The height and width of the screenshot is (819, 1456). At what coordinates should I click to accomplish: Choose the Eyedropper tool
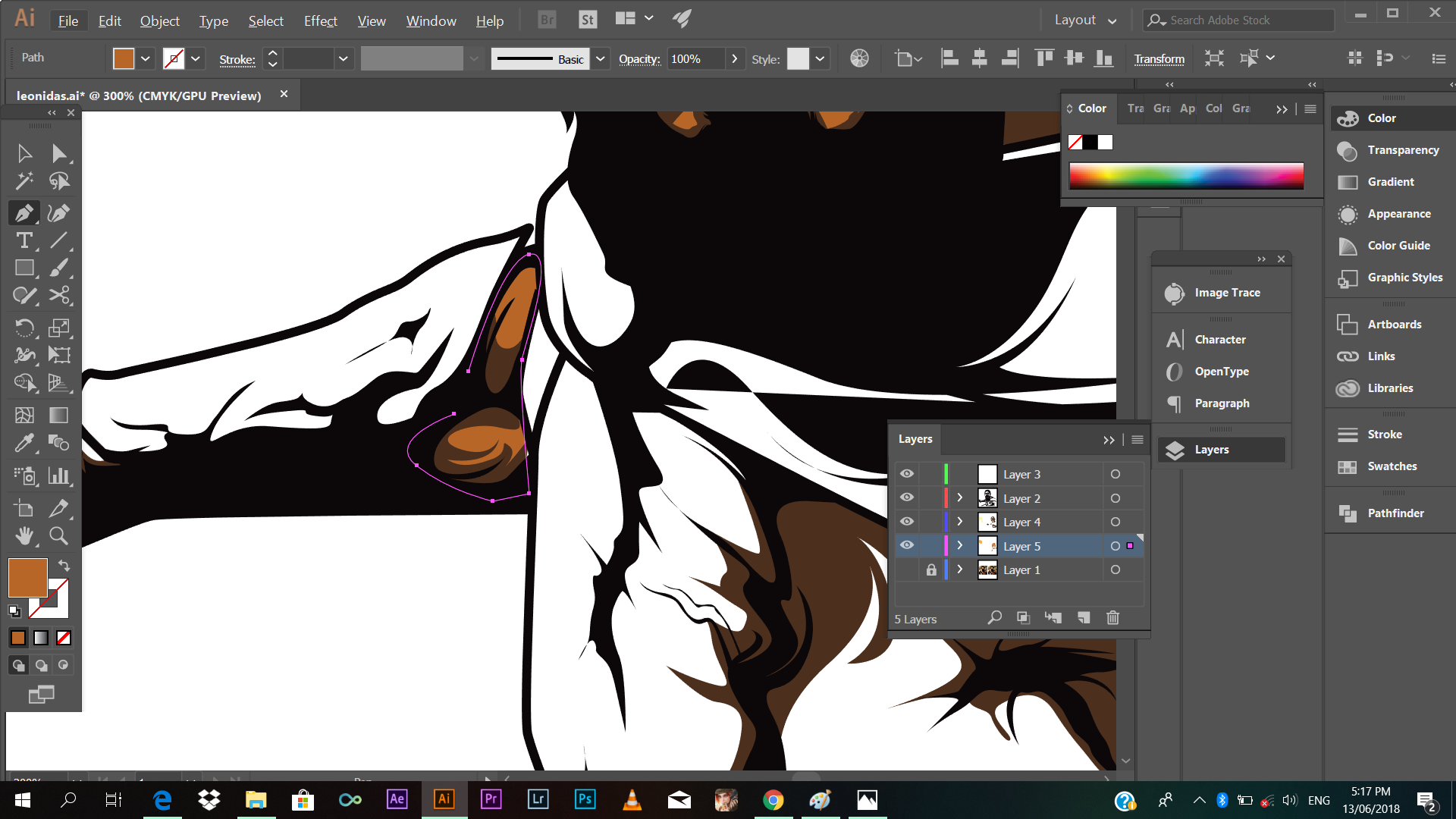tap(24, 442)
